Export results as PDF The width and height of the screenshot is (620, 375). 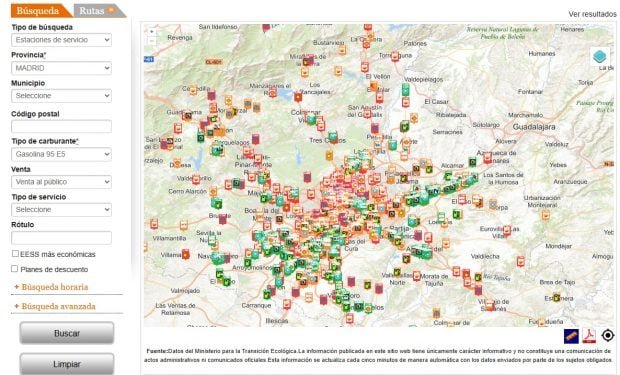point(589,336)
